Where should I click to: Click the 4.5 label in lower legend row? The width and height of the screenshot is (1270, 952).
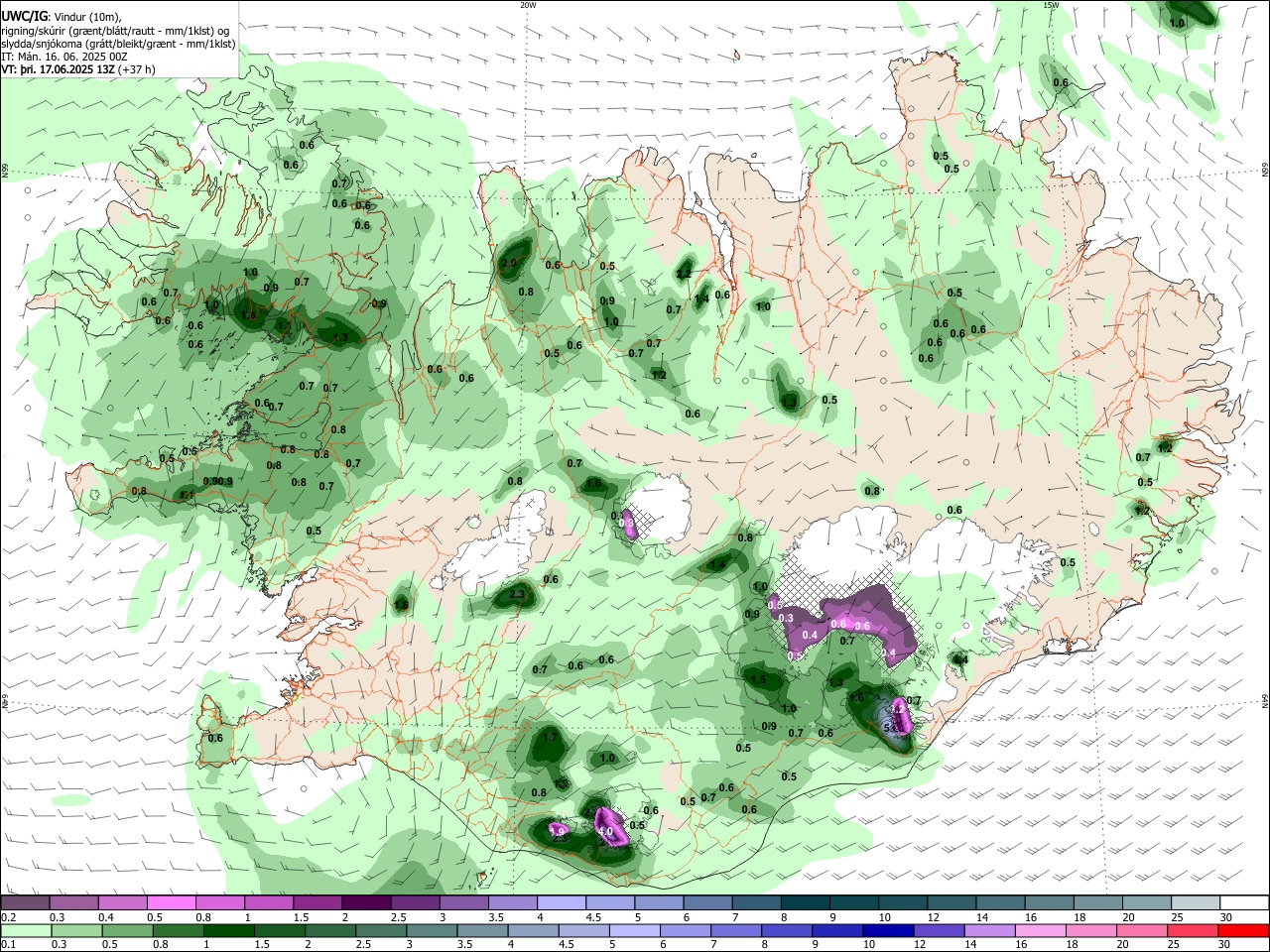click(568, 945)
